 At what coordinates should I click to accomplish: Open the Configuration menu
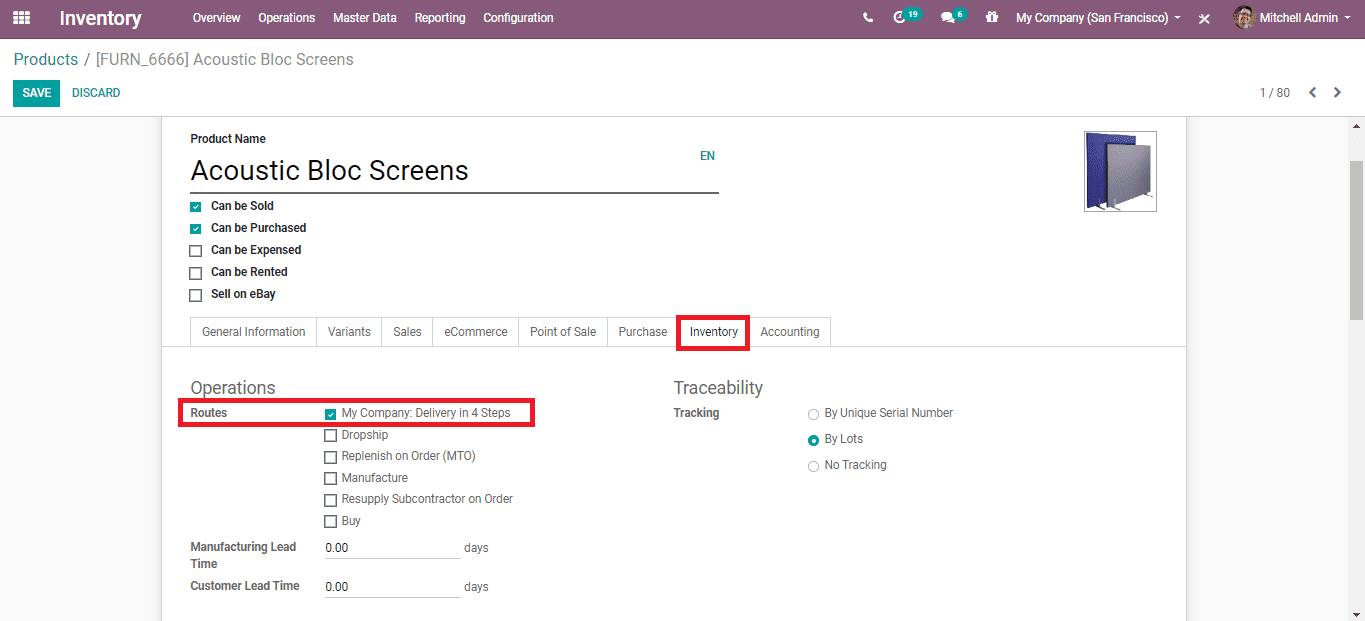point(518,18)
